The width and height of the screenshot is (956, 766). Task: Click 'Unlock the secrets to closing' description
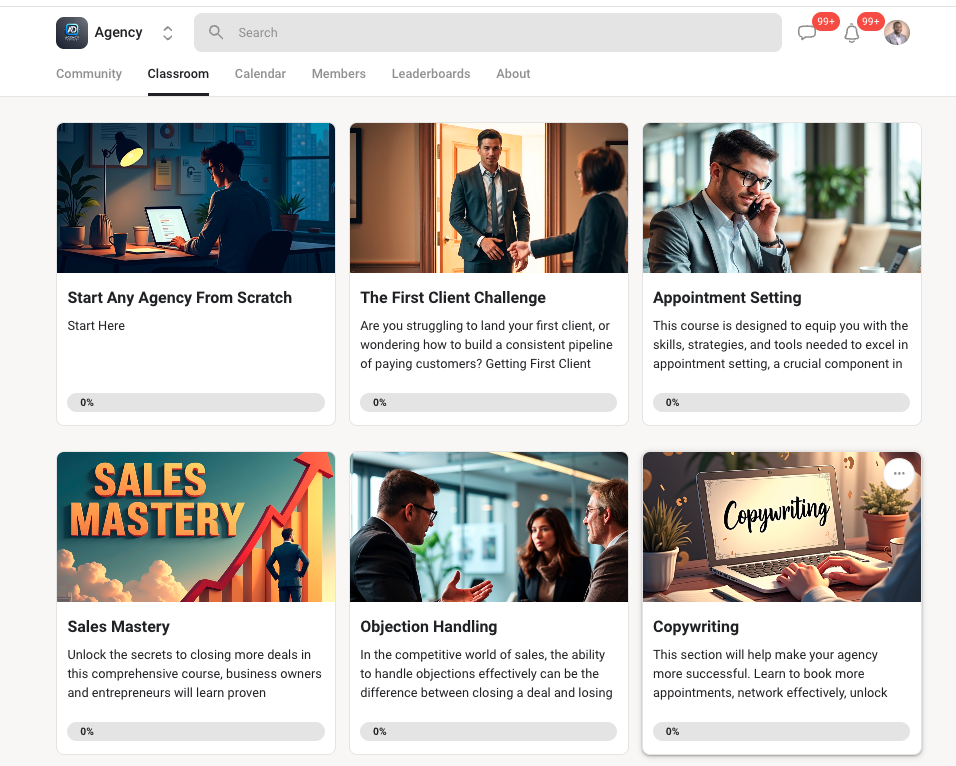pyautogui.click(x=194, y=673)
